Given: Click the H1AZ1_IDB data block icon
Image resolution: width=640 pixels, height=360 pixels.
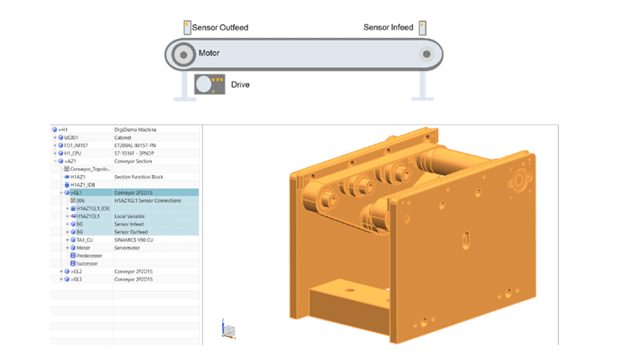Looking at the screenshot, I should pyautogui.click(x=67, y=185).
